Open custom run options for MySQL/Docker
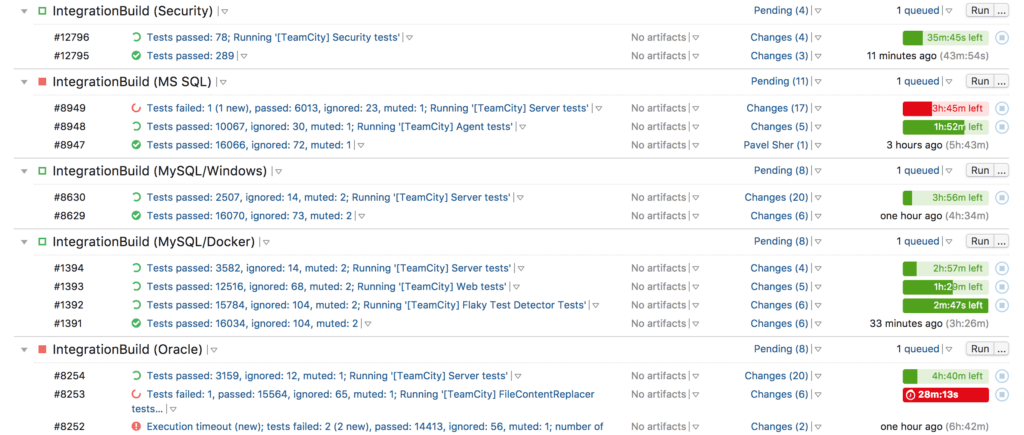This screenshot has height=435, width=1024. coord(1000,242)
